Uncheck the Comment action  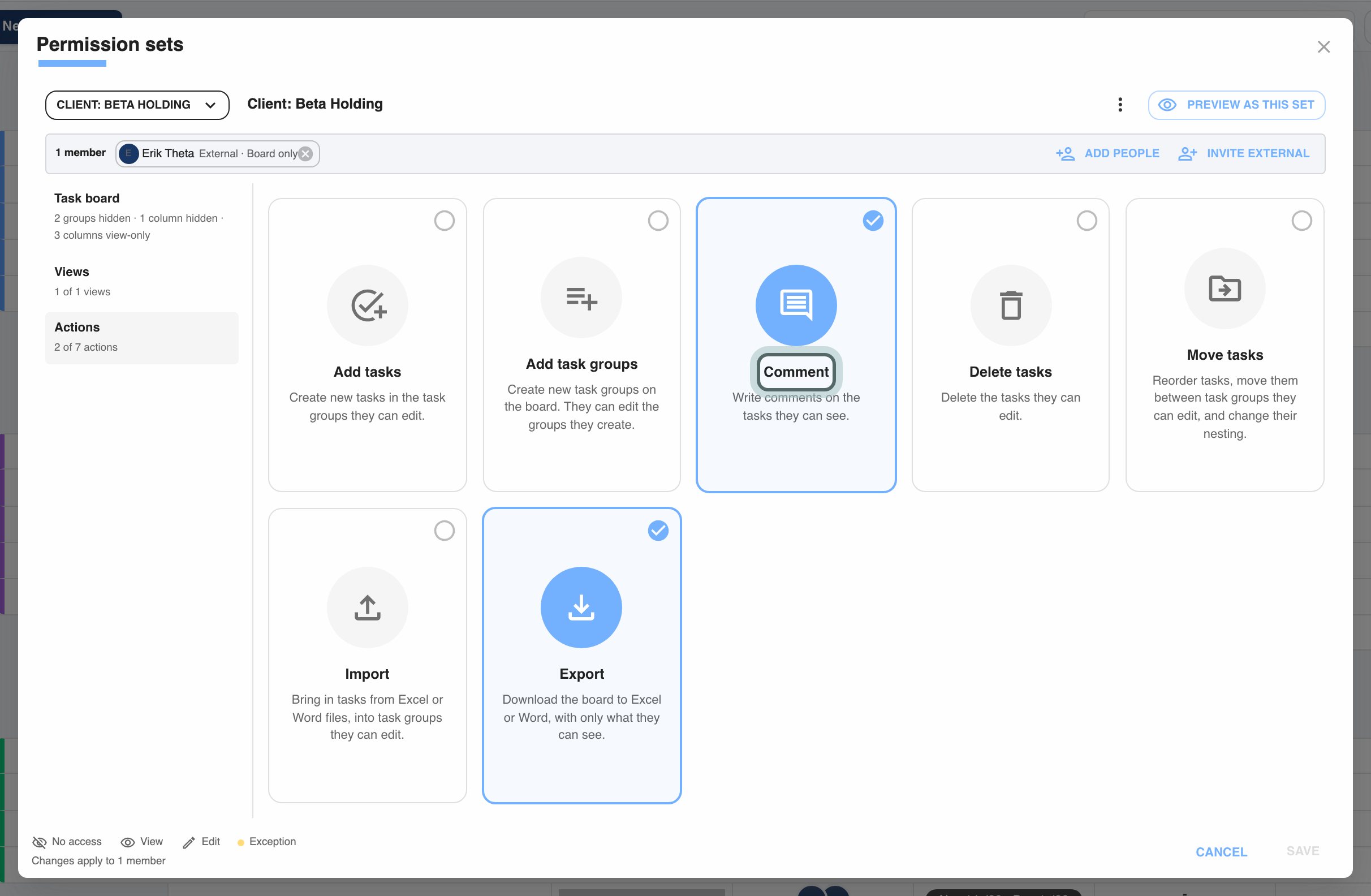(873, 220)
